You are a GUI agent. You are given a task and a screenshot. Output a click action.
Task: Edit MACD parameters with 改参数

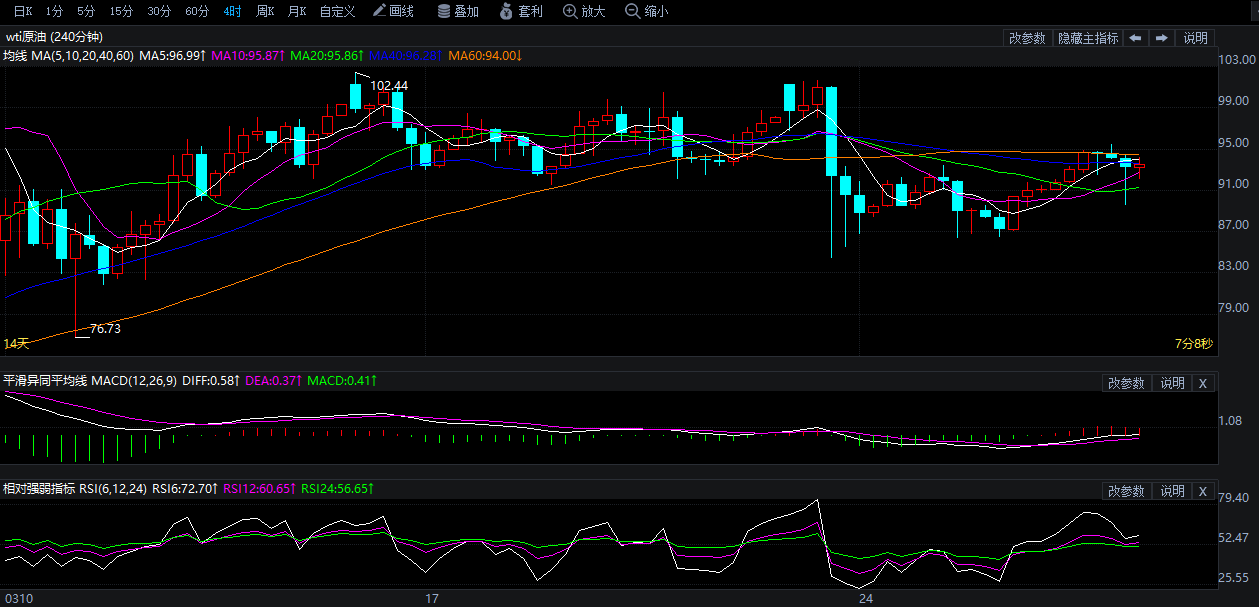tap(1126, 383)
